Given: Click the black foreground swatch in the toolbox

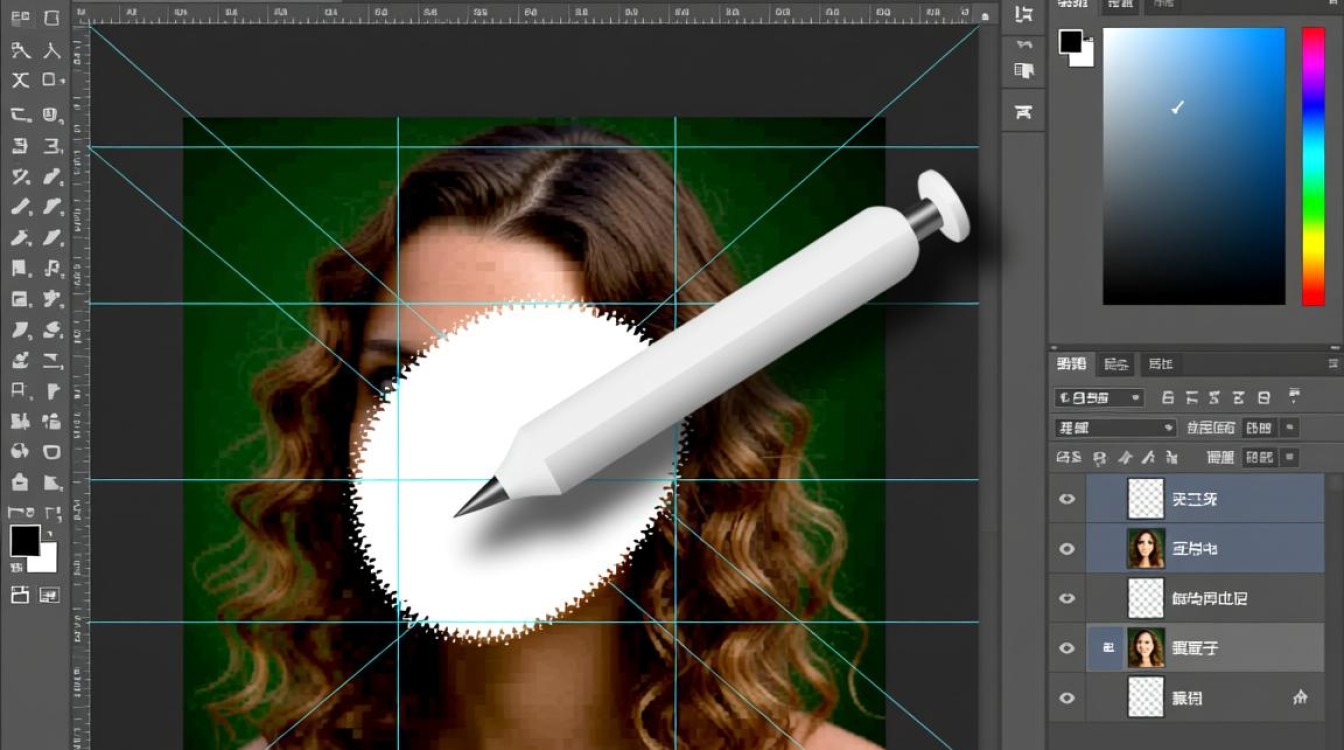Looking at the screenshot, I should (x=25, y=540).
